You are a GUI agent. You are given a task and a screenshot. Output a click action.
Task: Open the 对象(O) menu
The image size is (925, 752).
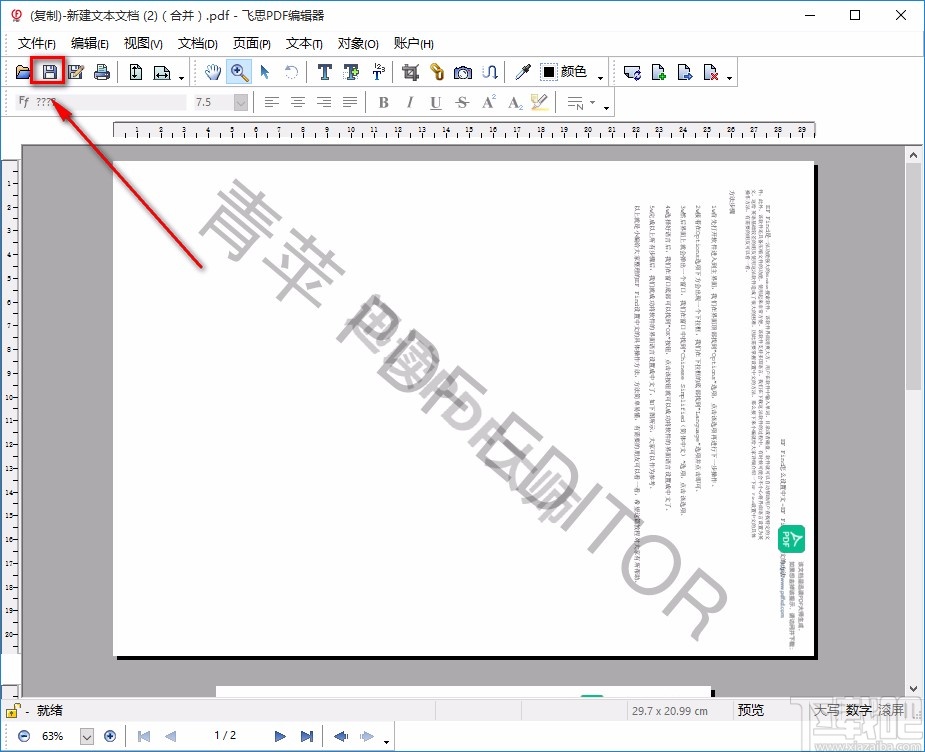(358, 43)
